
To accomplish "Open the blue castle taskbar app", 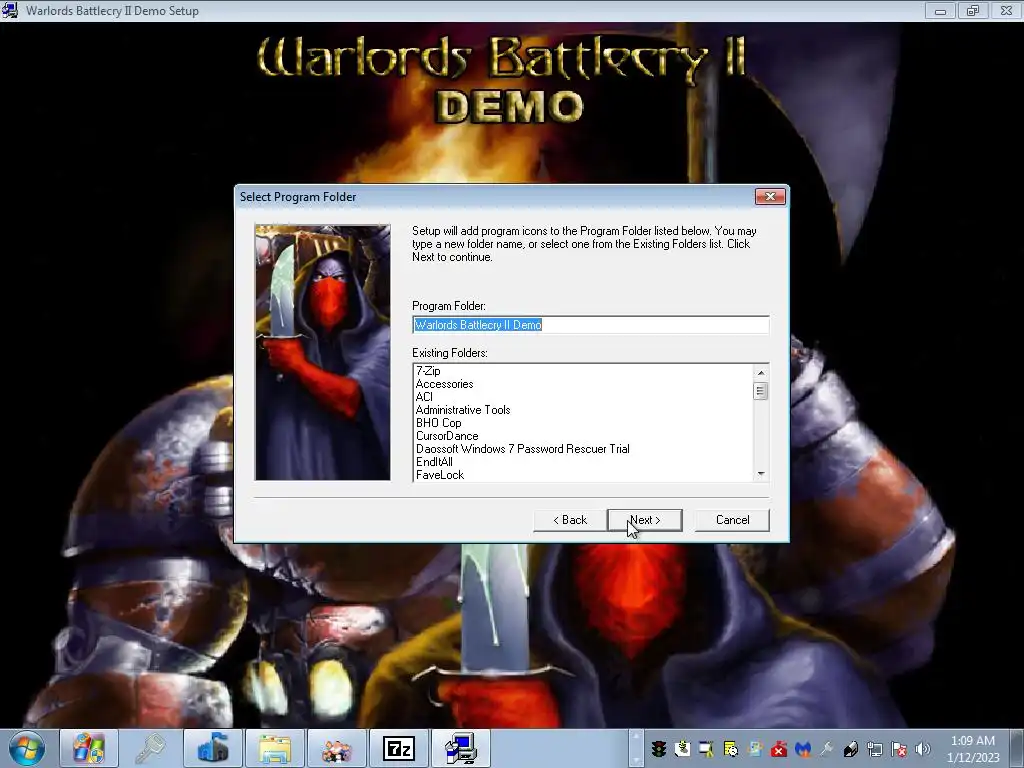I will [x=213, y=748].
